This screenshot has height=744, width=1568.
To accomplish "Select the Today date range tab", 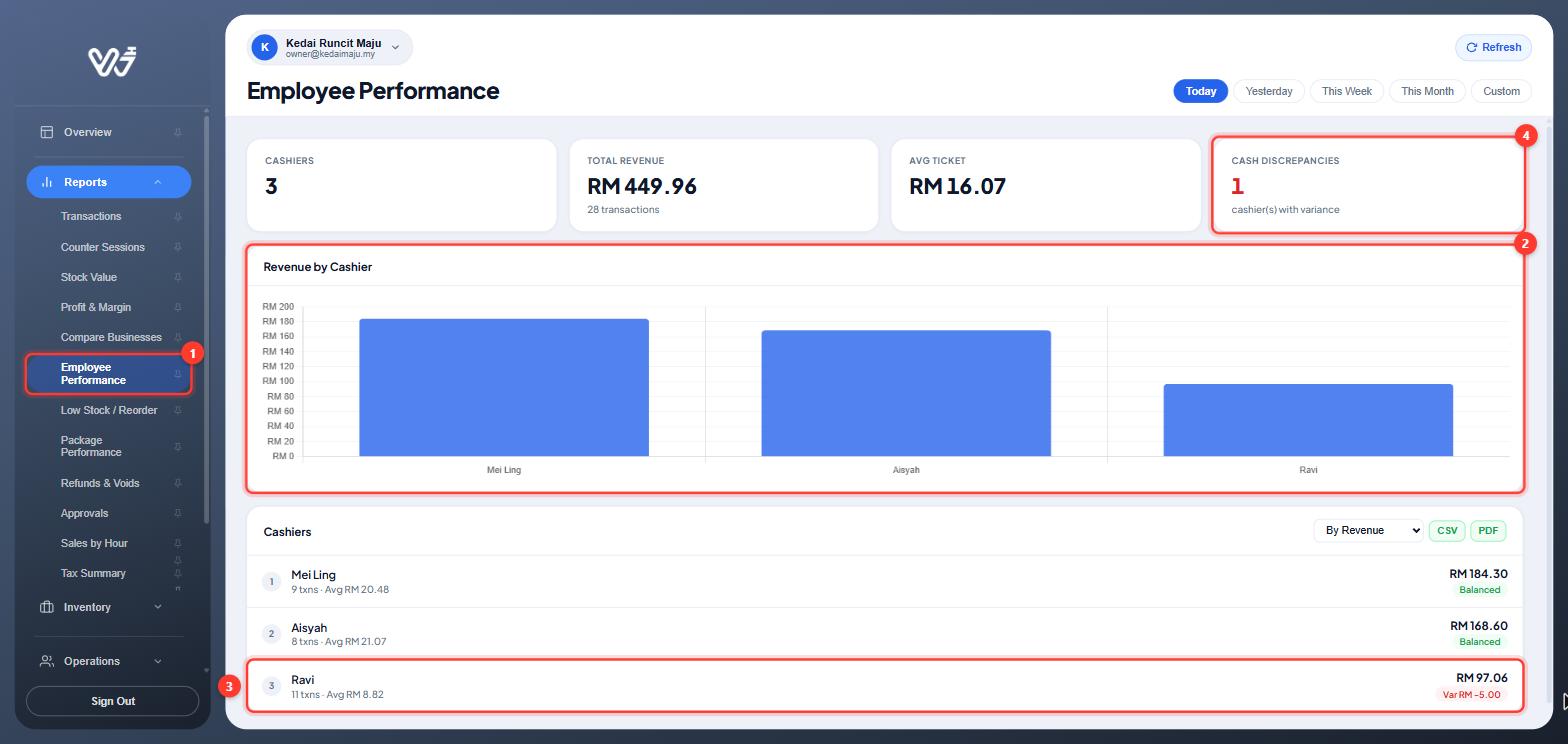I will [x=1201, y=91].
